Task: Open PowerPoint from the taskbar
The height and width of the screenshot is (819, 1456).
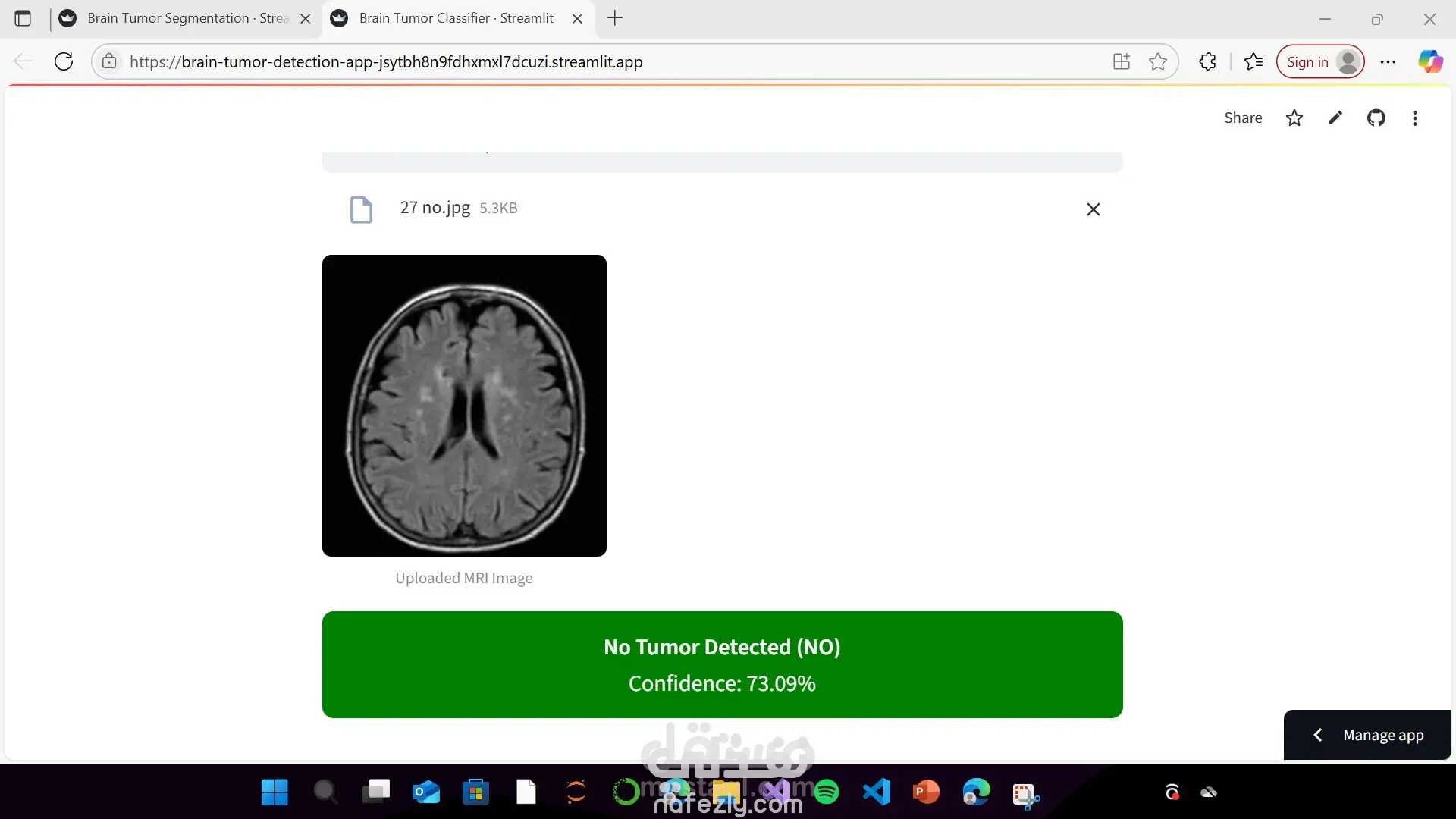Action: coord(926,792)
